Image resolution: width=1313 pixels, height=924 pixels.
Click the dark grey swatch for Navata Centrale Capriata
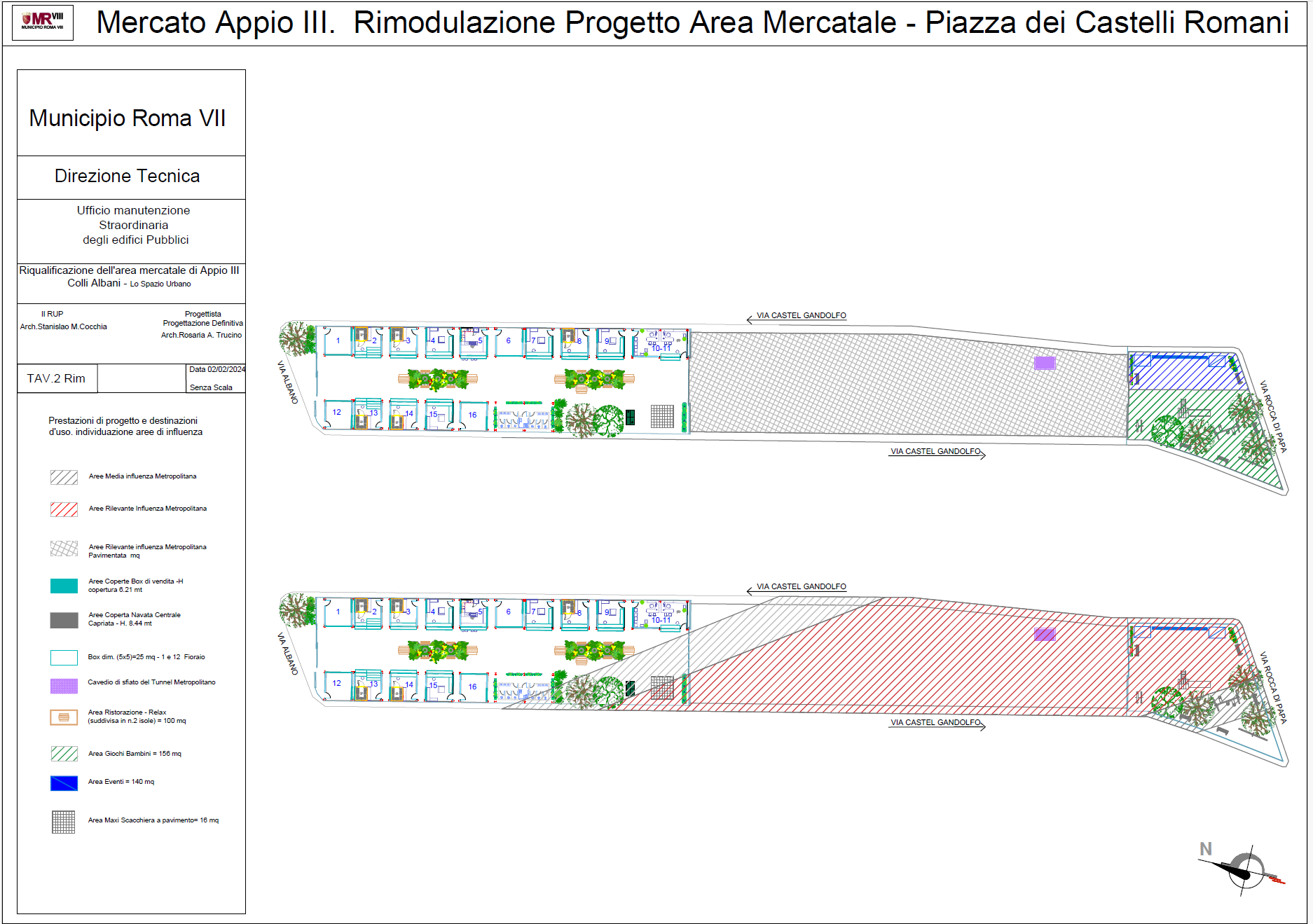pos(64,620)
